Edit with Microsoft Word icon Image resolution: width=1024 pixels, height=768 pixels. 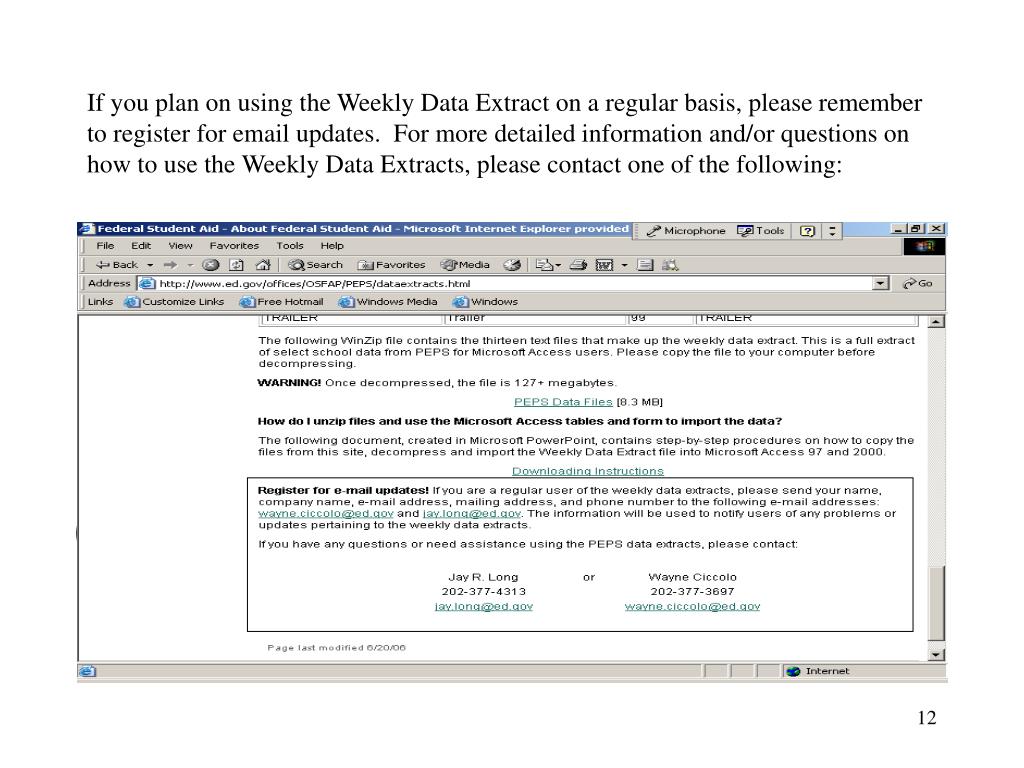(x=605, y=265)
